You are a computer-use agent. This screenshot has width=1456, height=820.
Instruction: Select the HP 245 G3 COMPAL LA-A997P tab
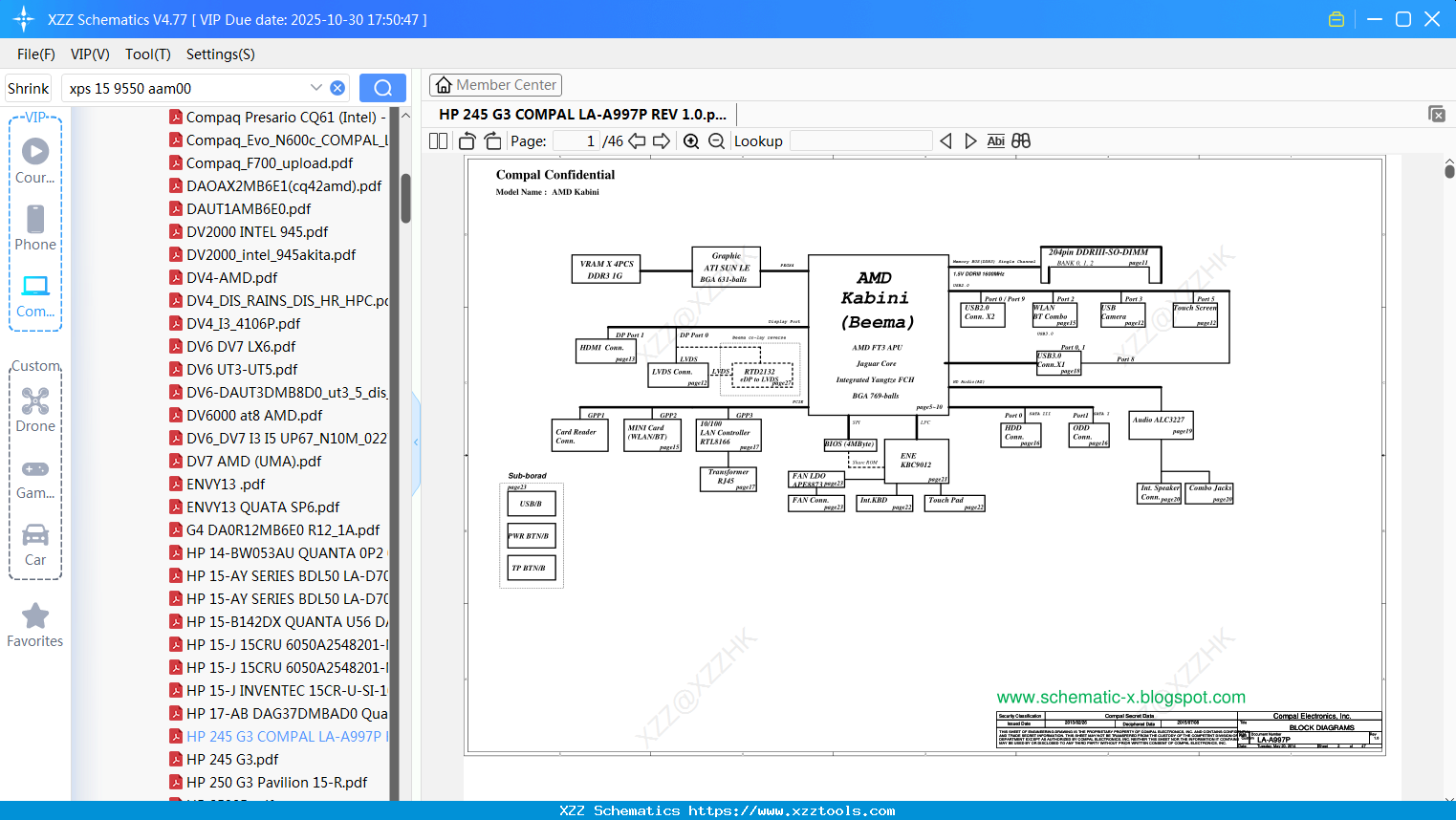[x=582, y=114]
